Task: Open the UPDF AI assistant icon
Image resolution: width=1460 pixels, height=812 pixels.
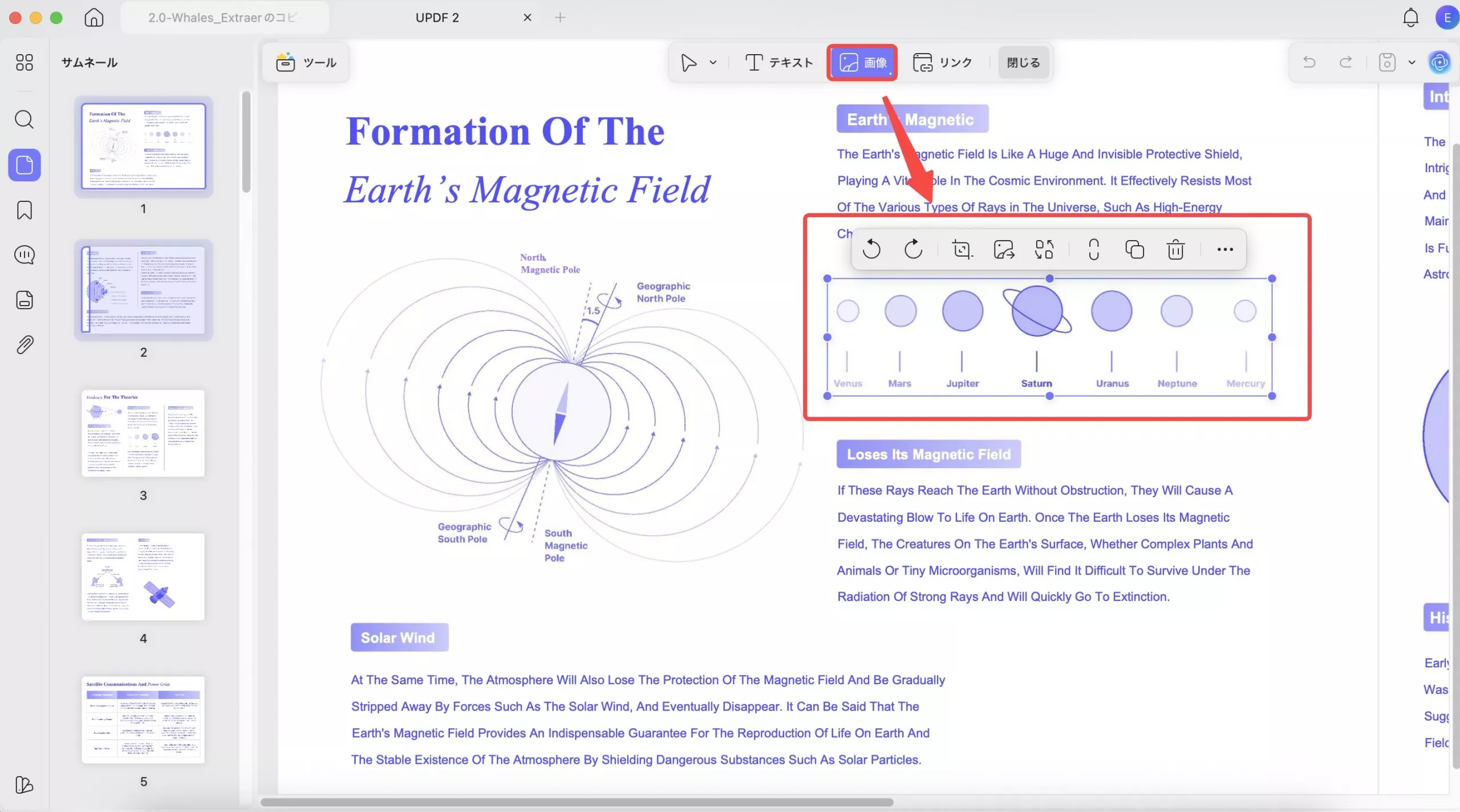Action: coord(1439,62)
